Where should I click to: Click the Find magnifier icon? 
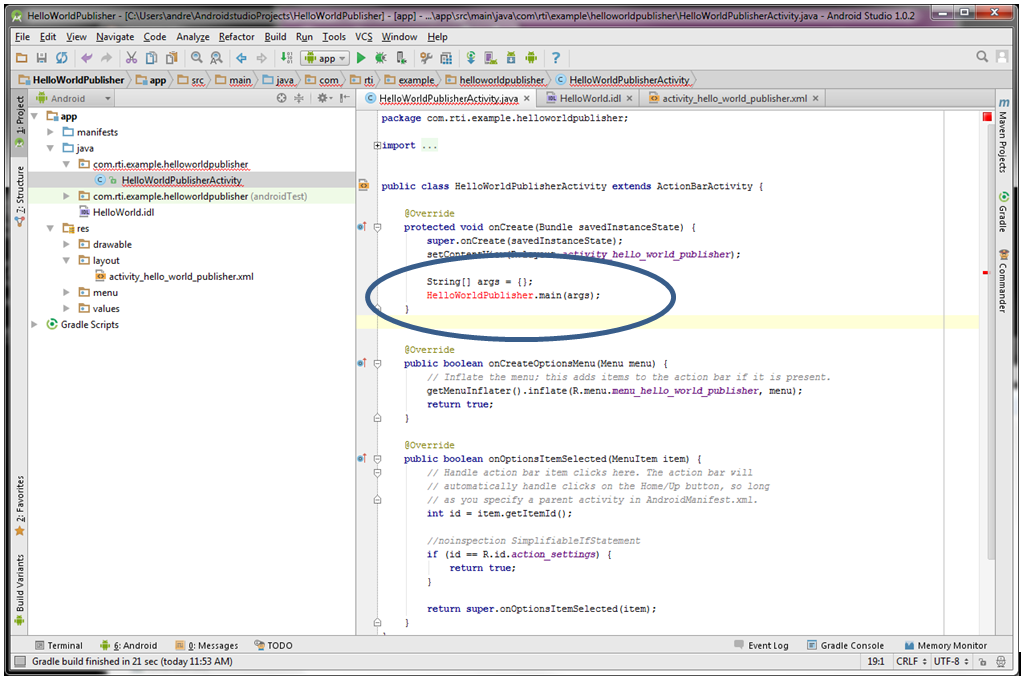tap(196, 58)
